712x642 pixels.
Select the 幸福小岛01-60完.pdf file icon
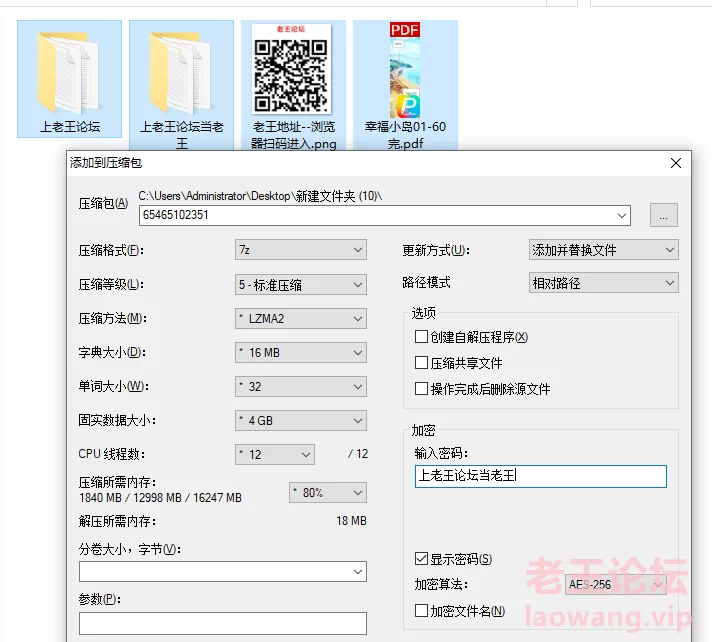405,70
